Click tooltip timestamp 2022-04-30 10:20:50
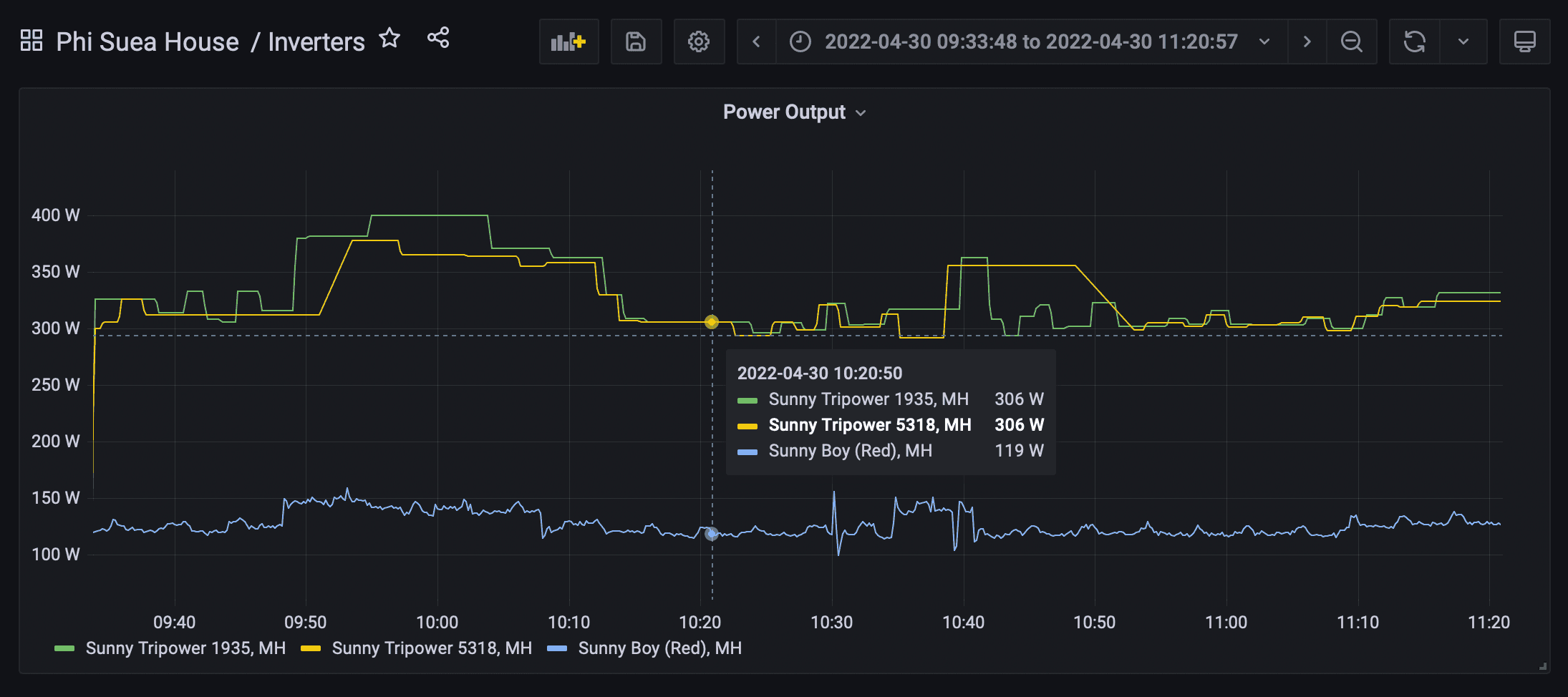This screenshot has height=697, width=1568. 820,374
